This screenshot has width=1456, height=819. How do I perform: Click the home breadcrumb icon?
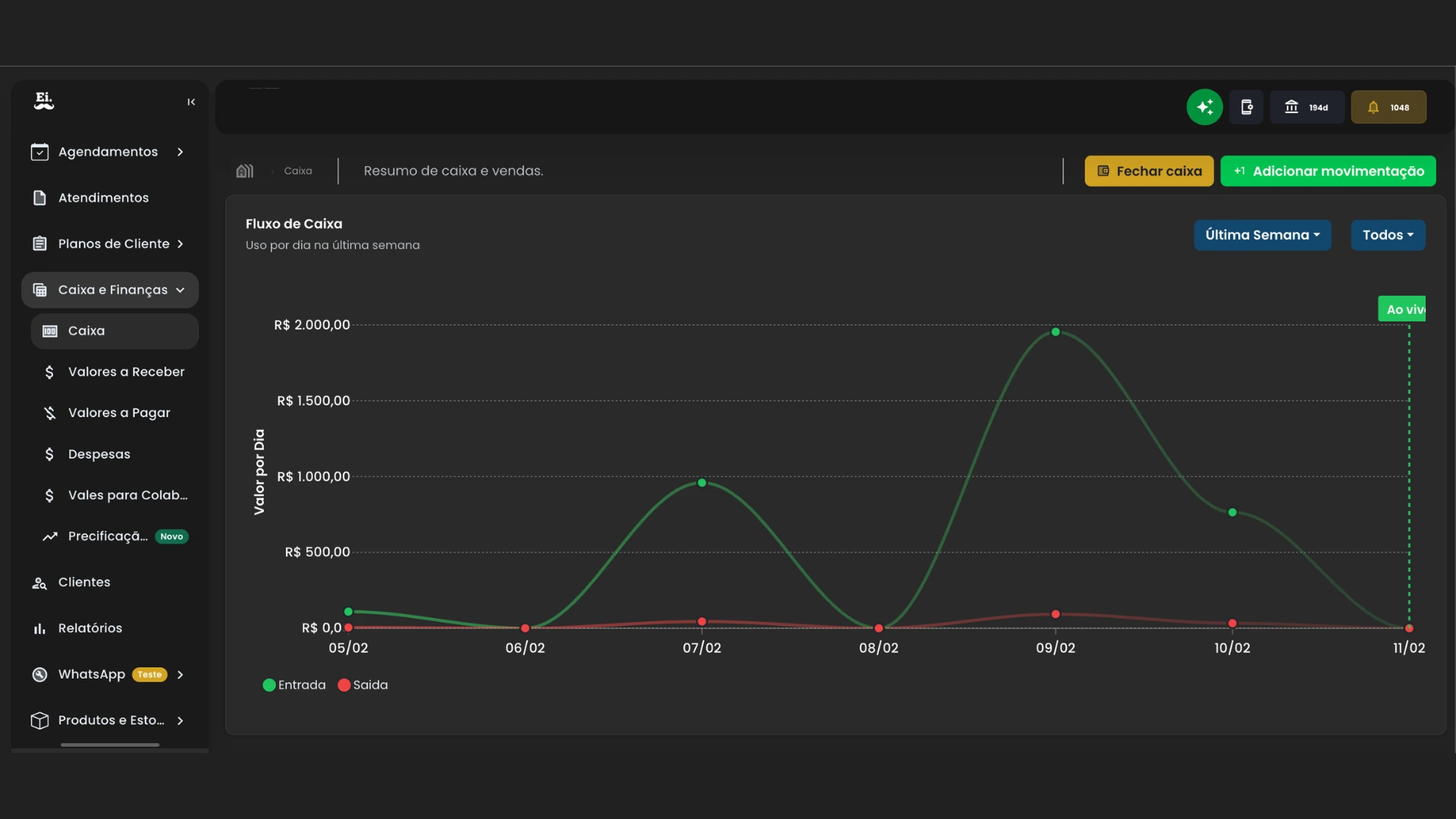point(244,171)
